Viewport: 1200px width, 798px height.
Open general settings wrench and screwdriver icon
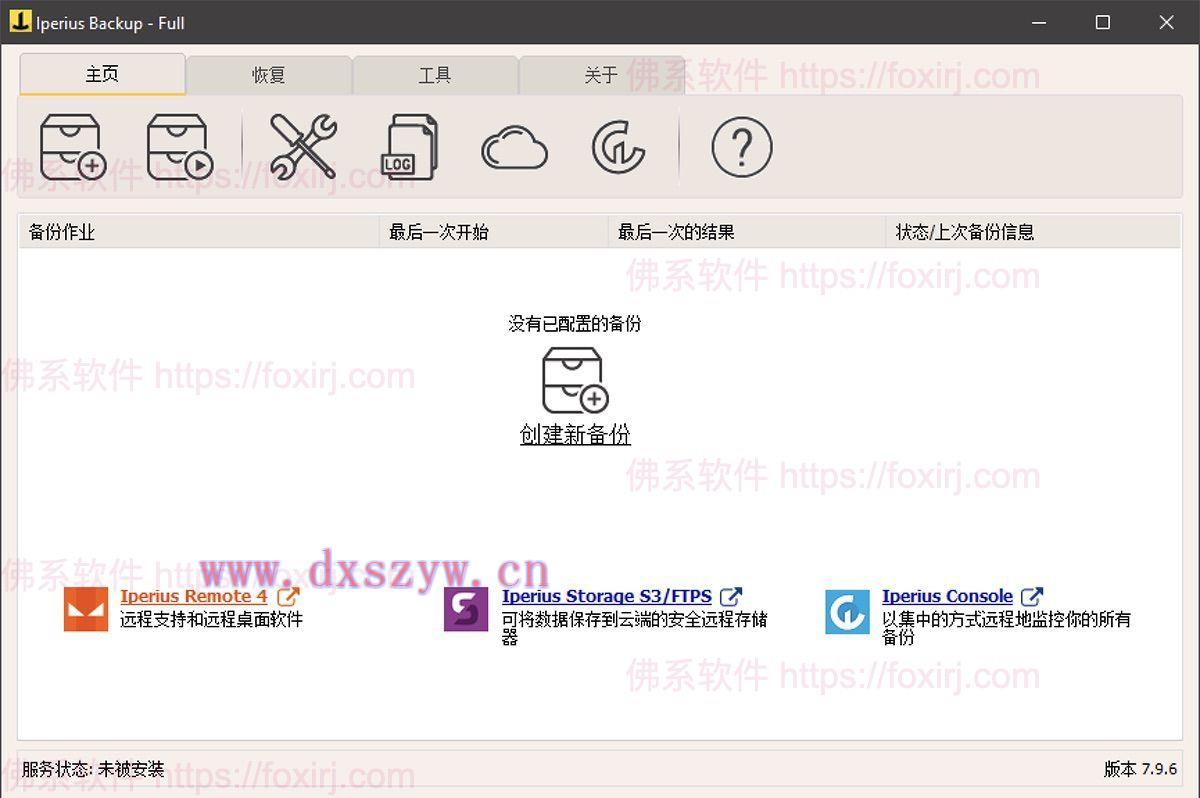click(303, 147)
